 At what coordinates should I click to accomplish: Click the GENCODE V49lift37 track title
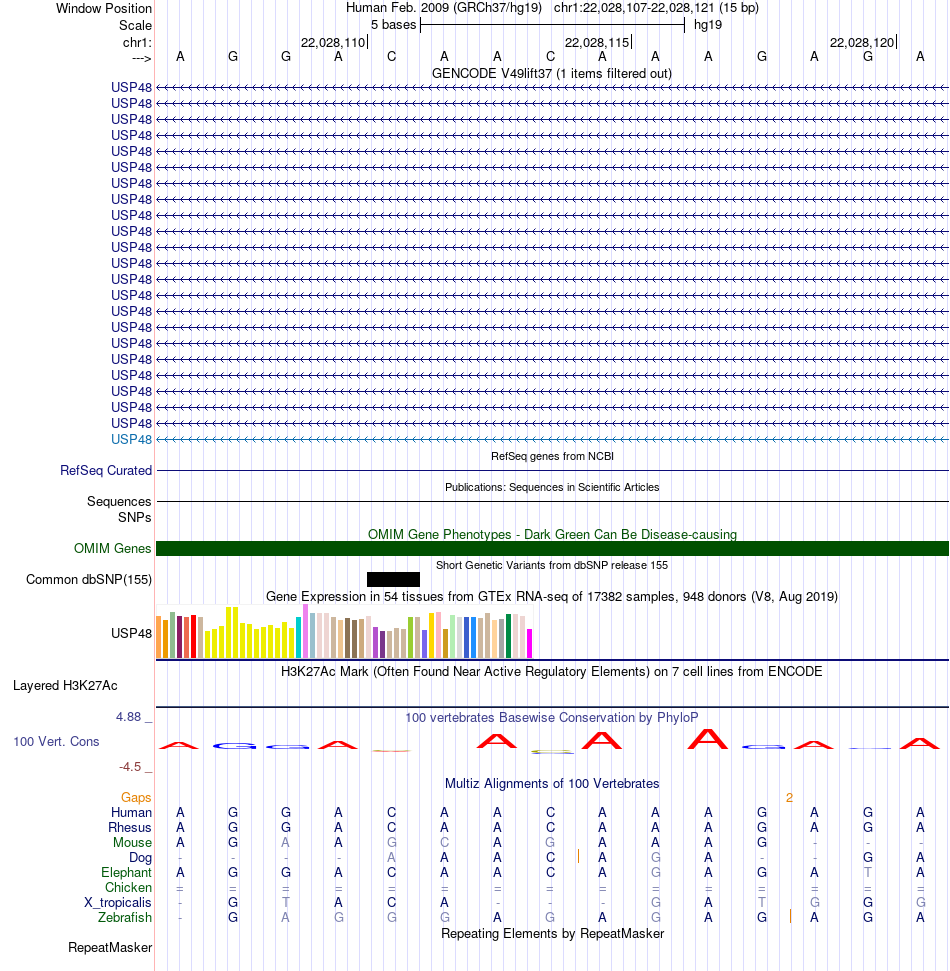(552, 73)
